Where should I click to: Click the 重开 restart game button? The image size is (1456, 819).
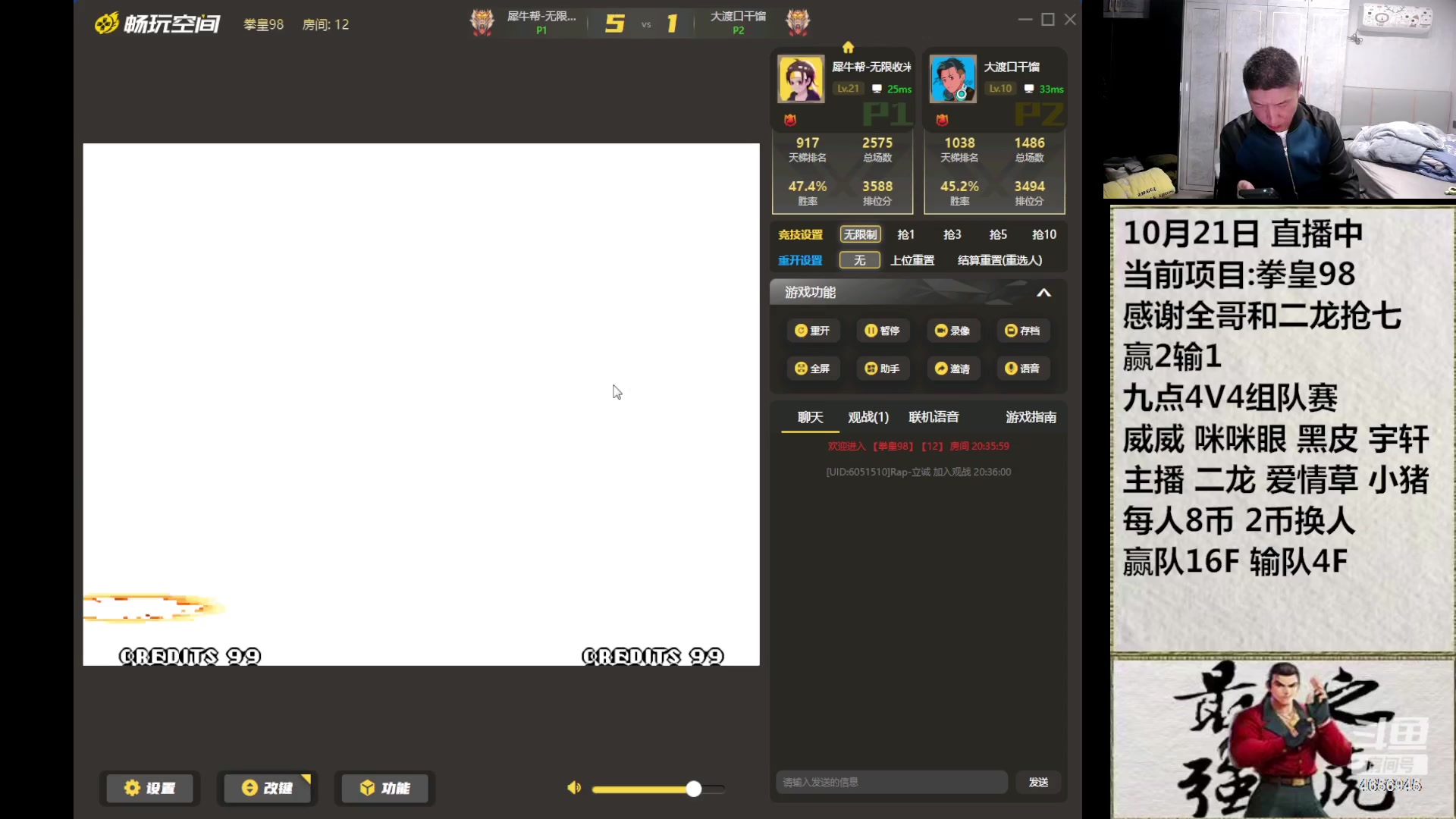click(812, 331)
